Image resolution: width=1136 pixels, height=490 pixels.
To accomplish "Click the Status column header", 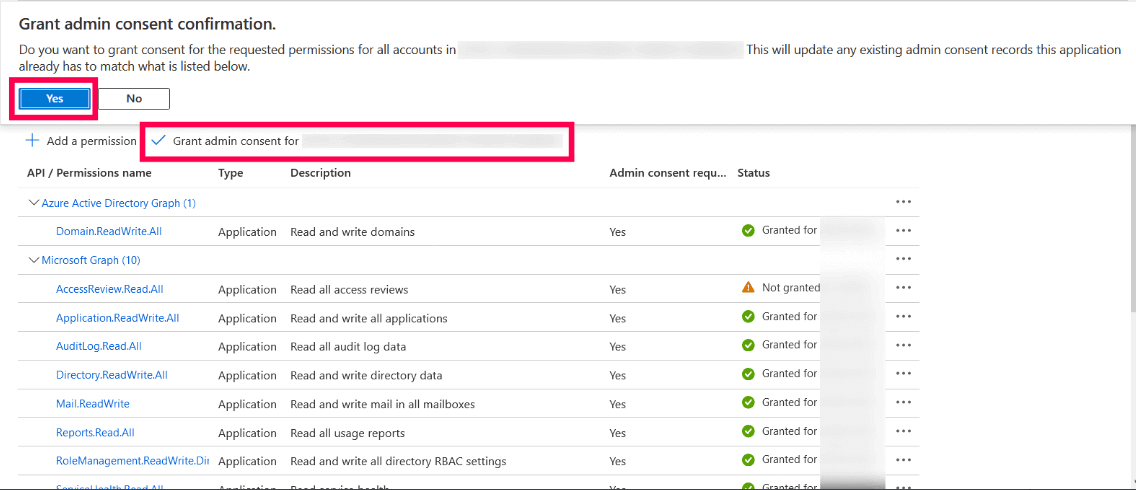I will click(753, 173).
